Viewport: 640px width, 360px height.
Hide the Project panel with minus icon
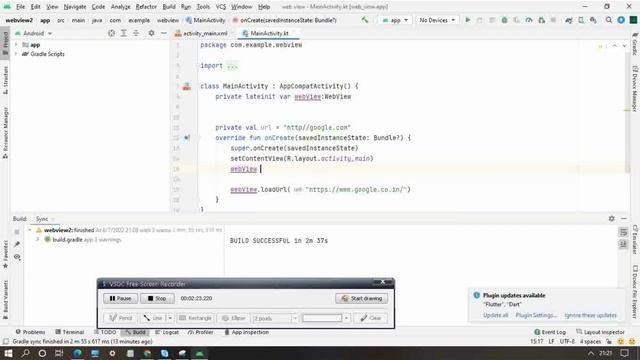(163, 33)
